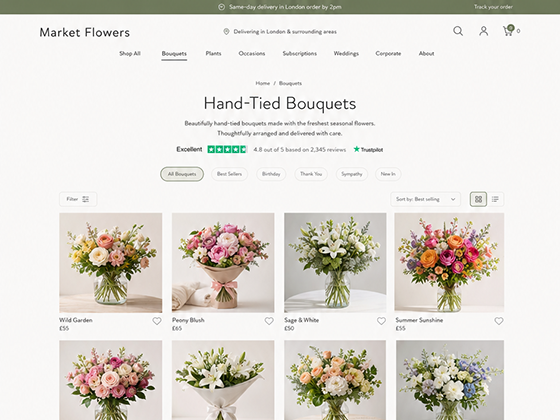The width and height of the screenshot is (560, 420).
Task: Select the Thank You filter pill
Action: pyautogui.click(x=311, y=174)
